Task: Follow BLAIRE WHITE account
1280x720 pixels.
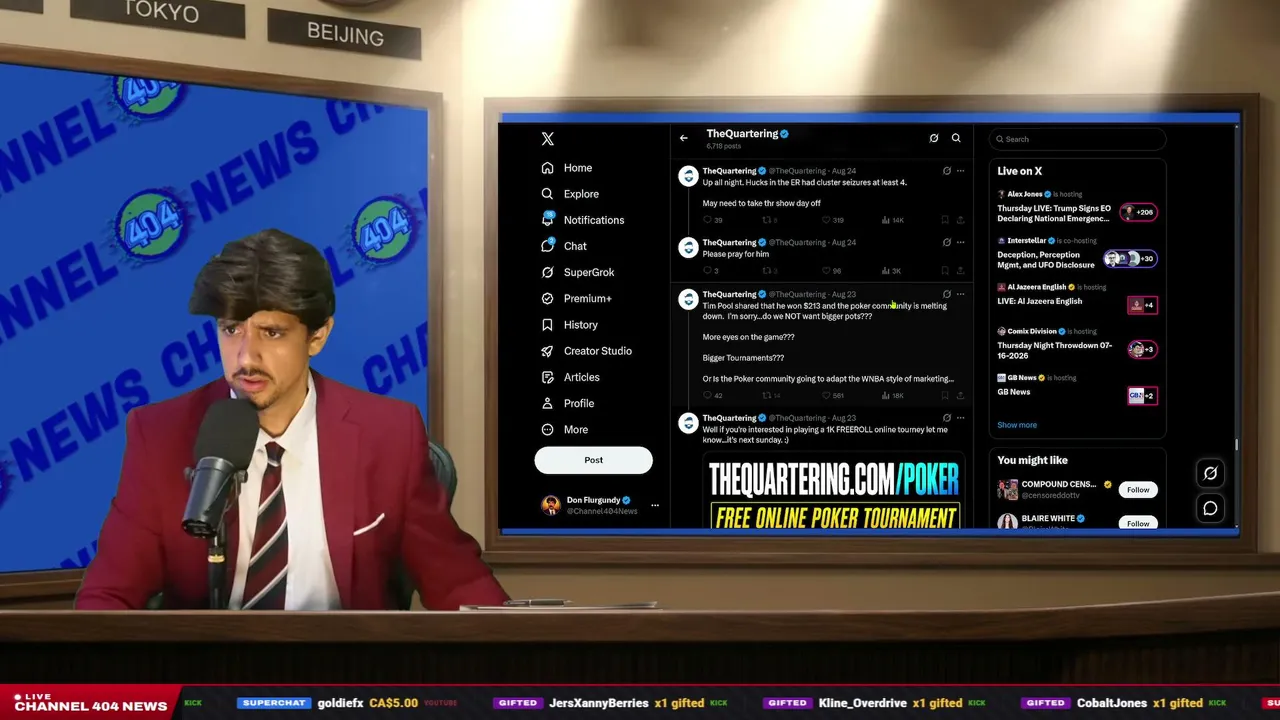Action: (1138, 523)
